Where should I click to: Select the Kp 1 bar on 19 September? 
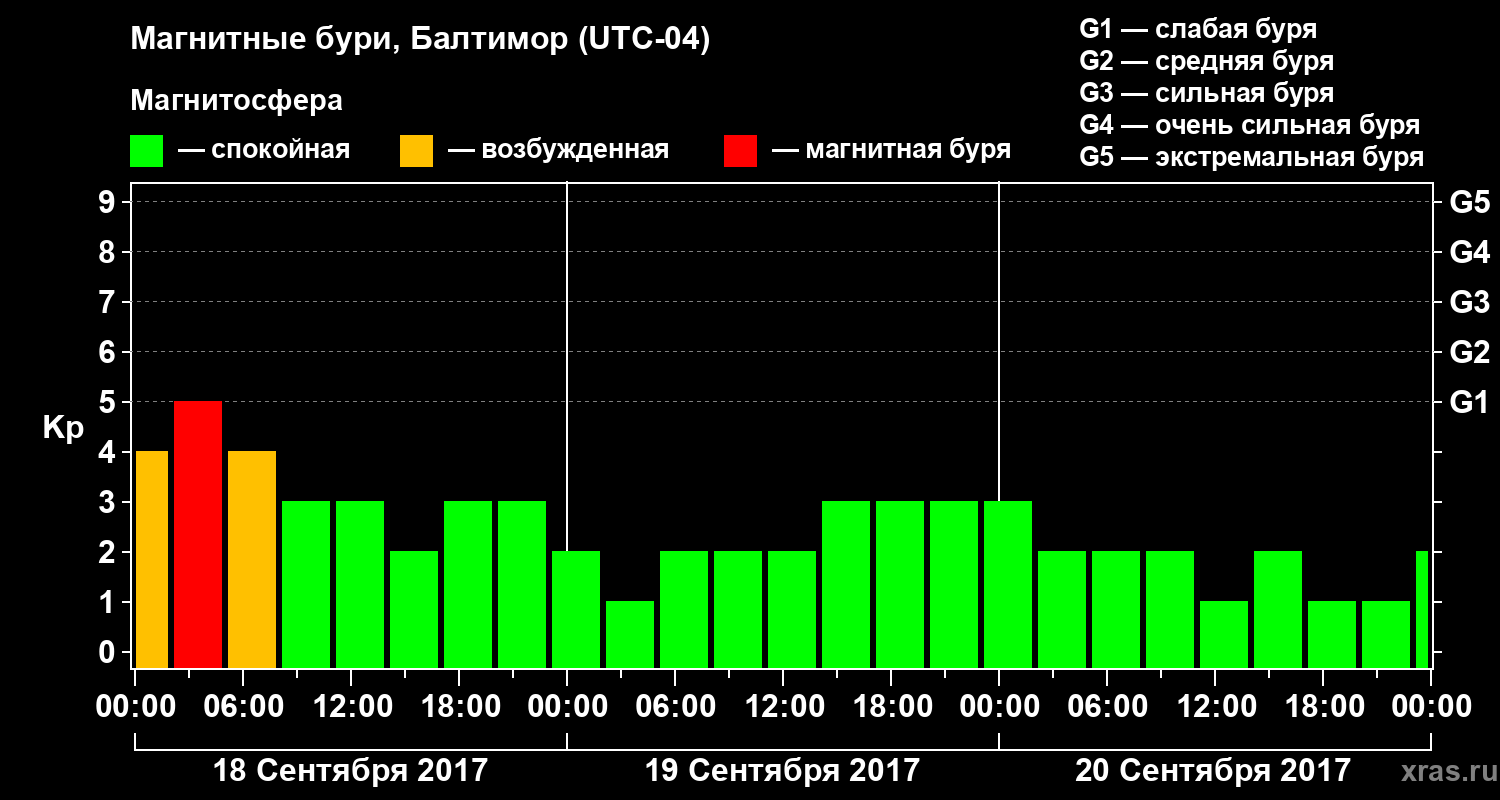(630, 634)
